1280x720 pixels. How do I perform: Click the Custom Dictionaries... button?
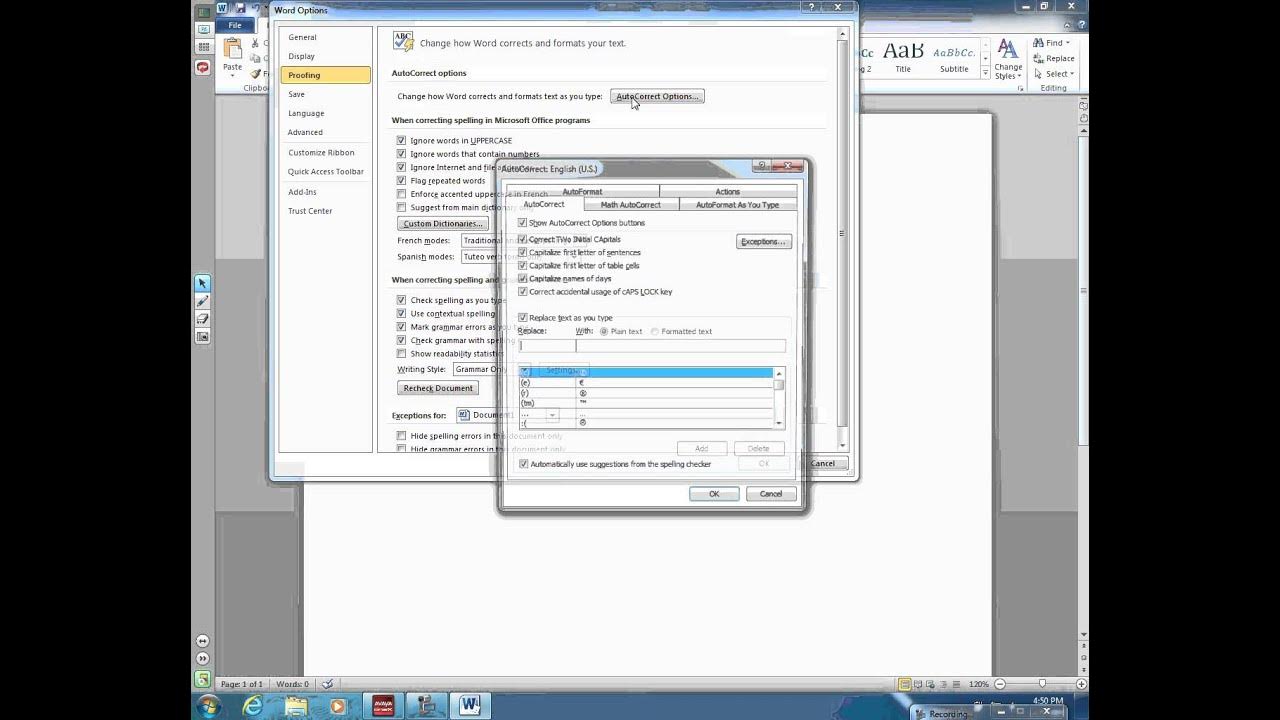[443, 224]
